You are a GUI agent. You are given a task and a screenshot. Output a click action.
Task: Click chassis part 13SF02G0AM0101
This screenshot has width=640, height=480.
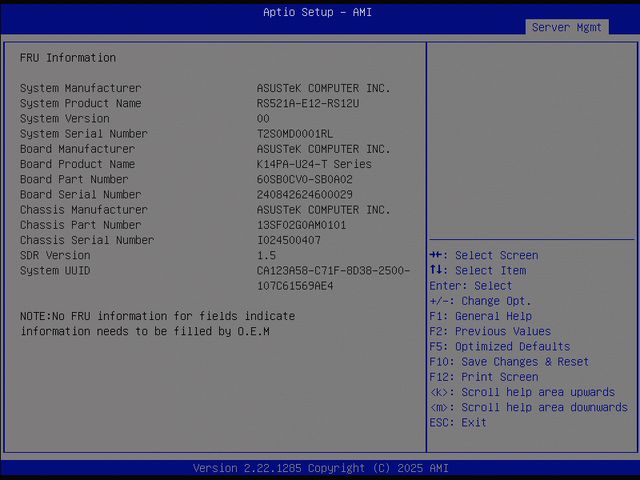coord(301,225)
